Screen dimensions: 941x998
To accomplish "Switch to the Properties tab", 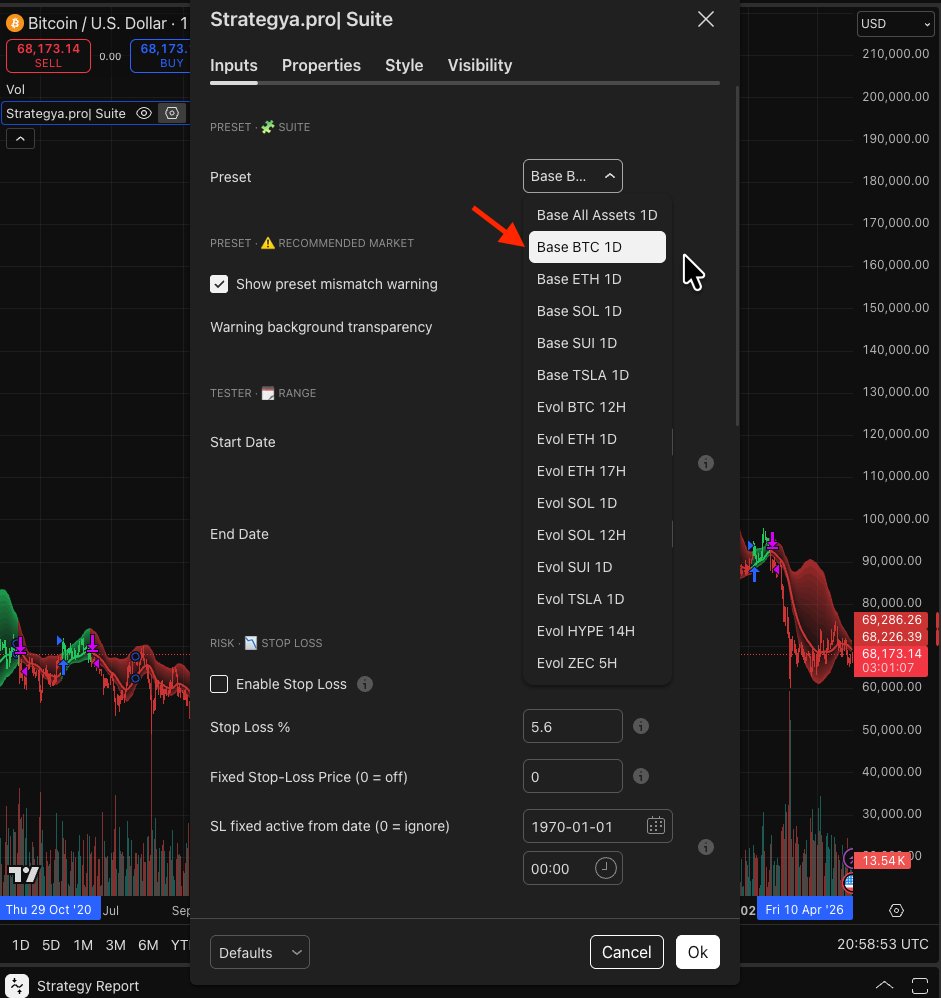I will [x=321, y=65].
